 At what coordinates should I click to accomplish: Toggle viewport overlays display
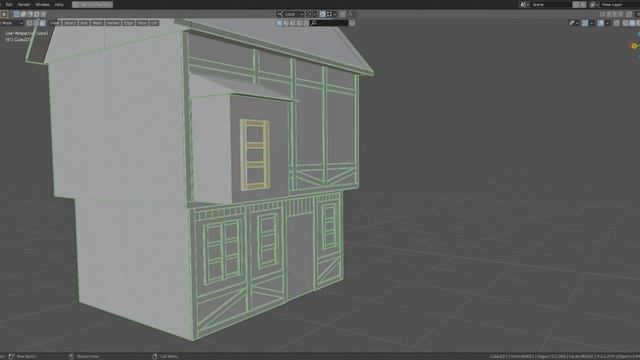click(601, 23)
